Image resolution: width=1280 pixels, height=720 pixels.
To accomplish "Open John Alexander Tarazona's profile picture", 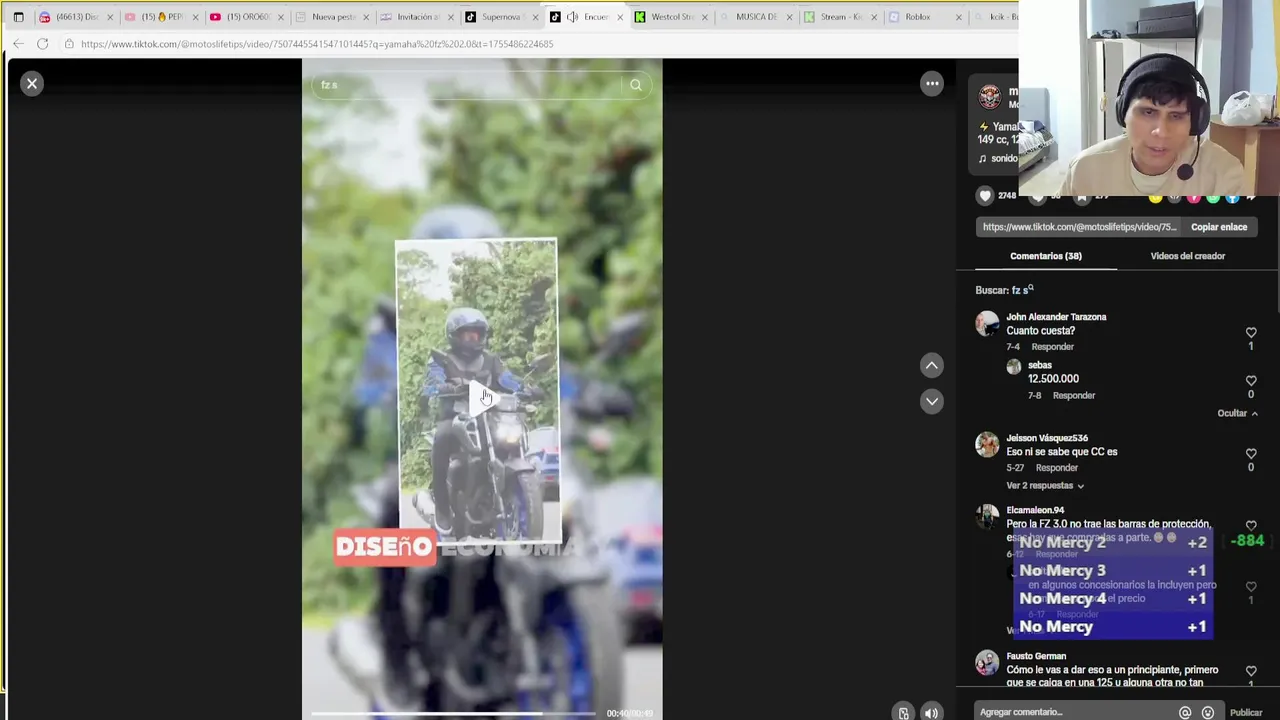I will [x=987, y=323].
